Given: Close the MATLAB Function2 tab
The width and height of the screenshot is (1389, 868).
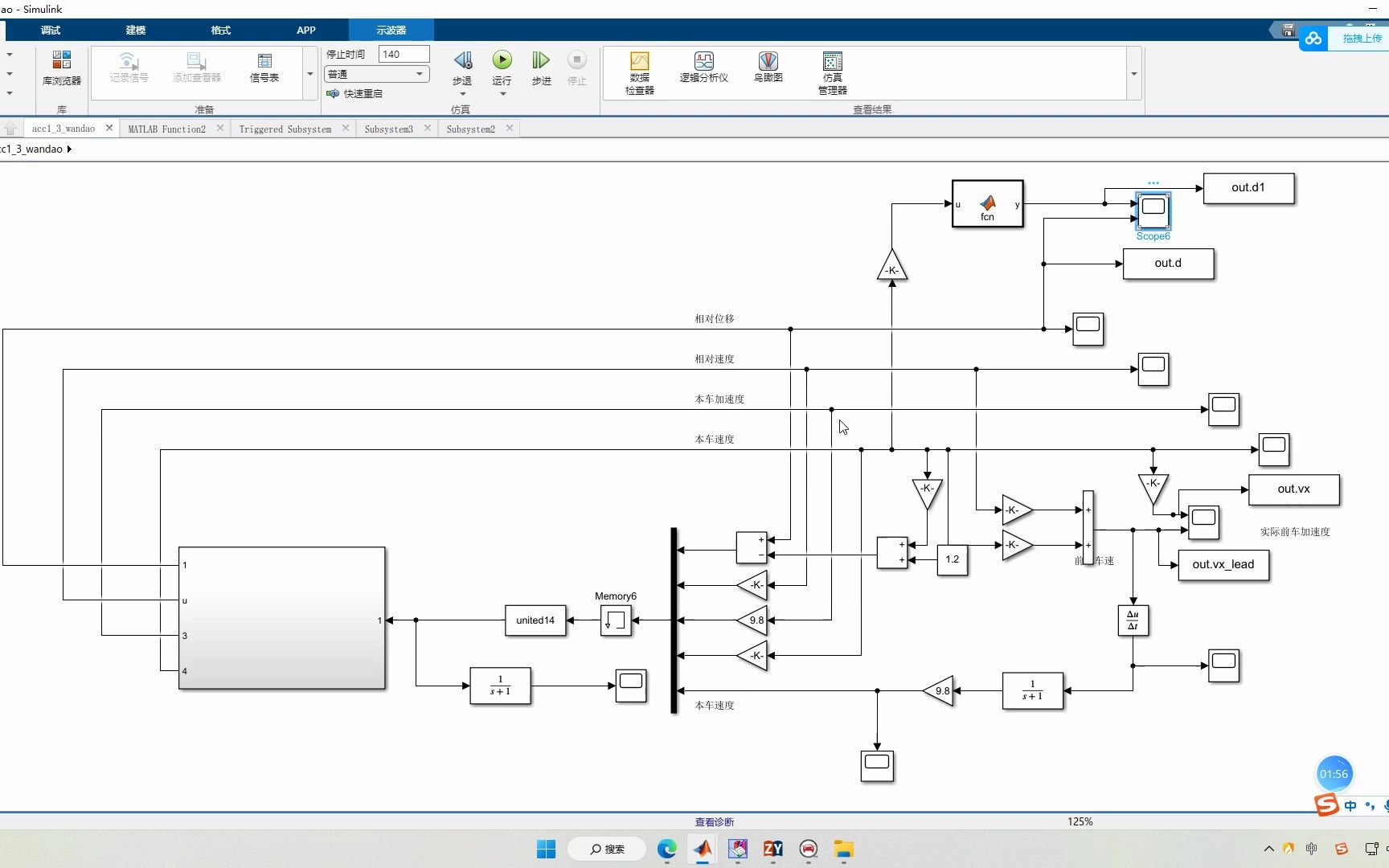Looking at the screenshot, I should coord(220,128).
